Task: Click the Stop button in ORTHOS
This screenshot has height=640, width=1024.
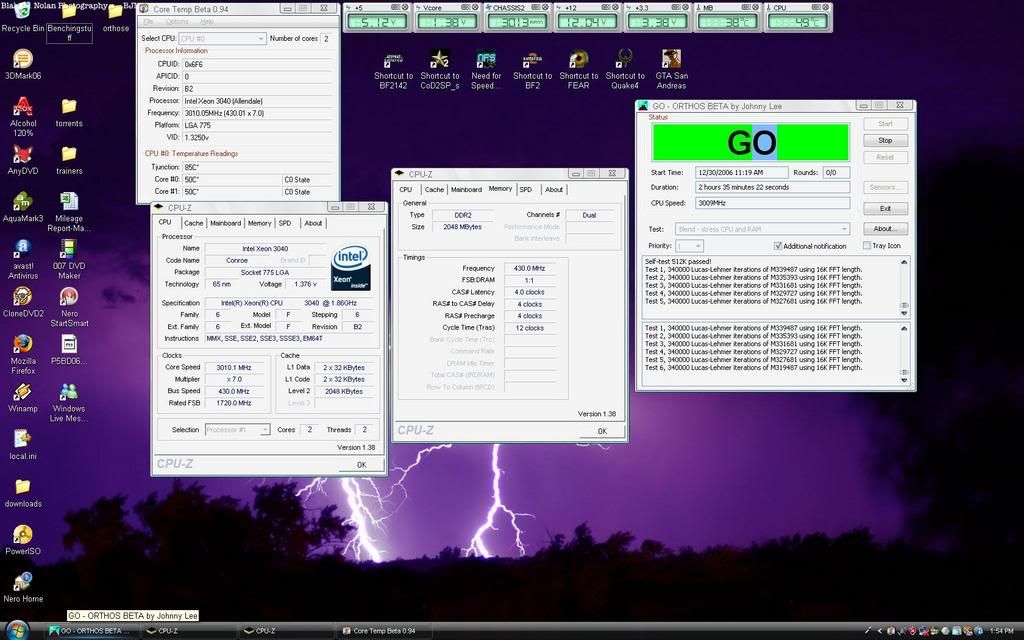Action: 886,140
